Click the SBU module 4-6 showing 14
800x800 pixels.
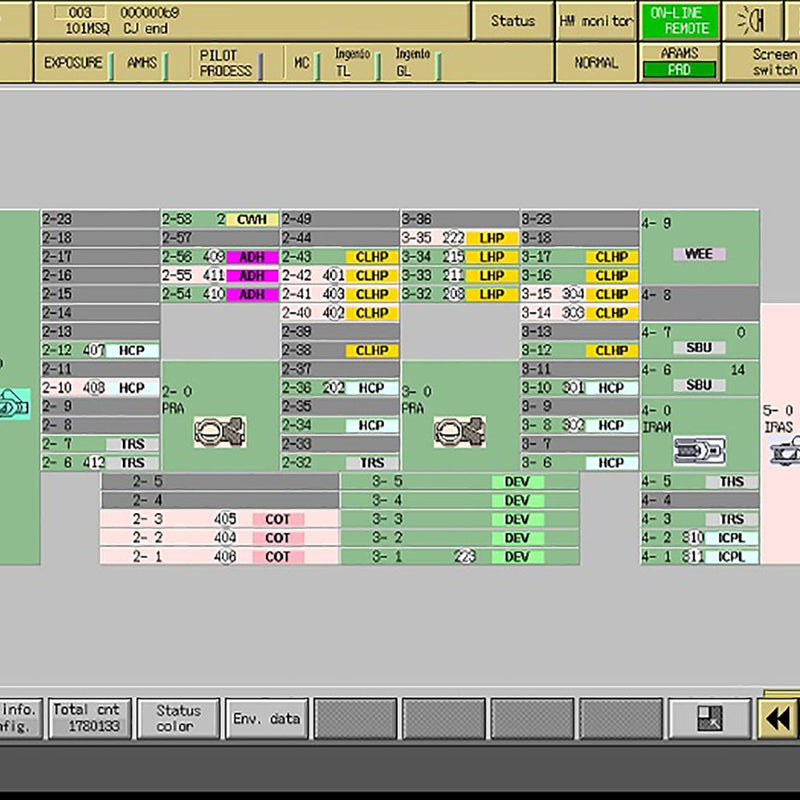[x=700, y=378]
